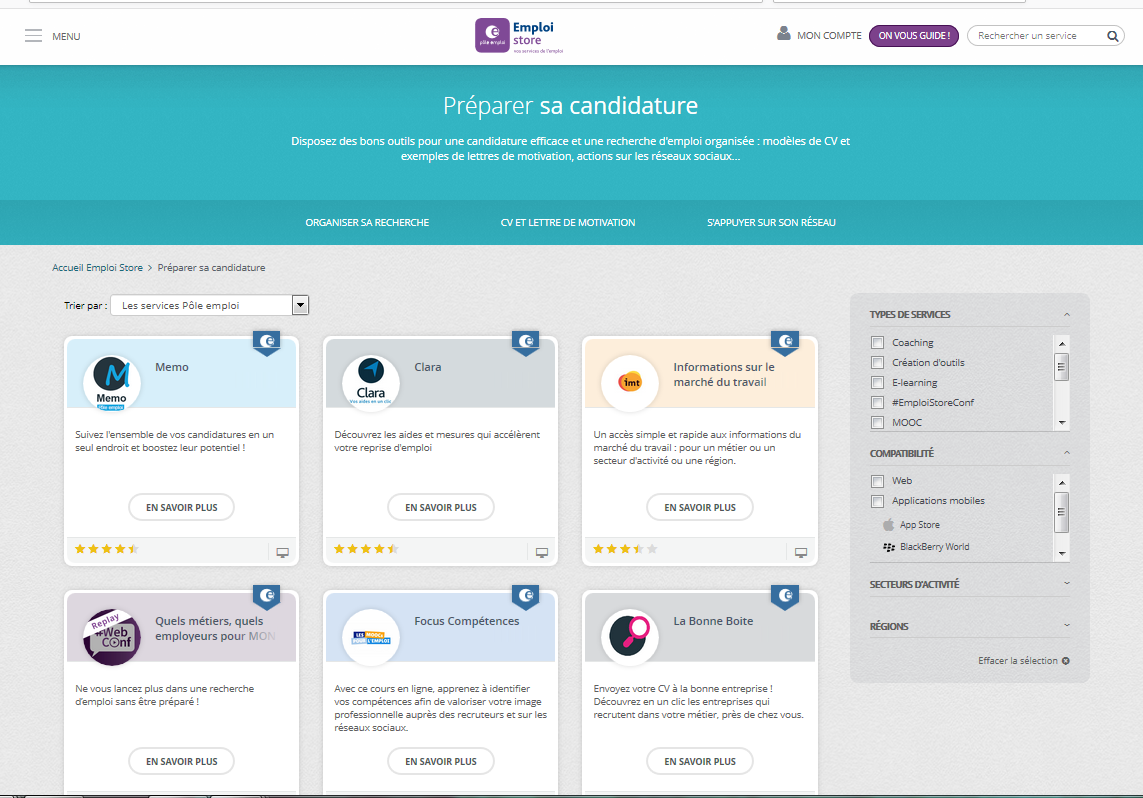The image size is (1143, 798).
Task: Click the Mon Compte user icon
Action: (x=783, y=34)
